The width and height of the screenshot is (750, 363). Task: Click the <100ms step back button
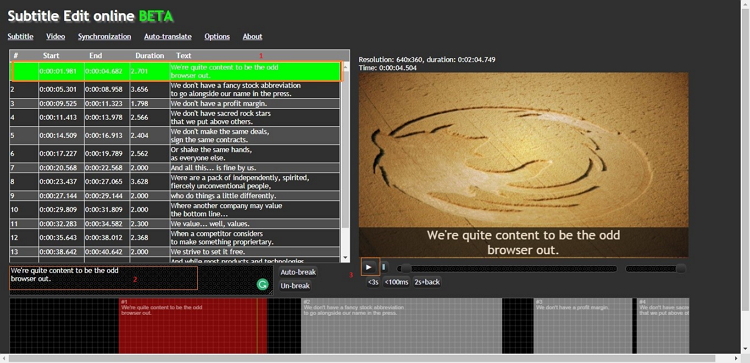click(x=397, y=282)
